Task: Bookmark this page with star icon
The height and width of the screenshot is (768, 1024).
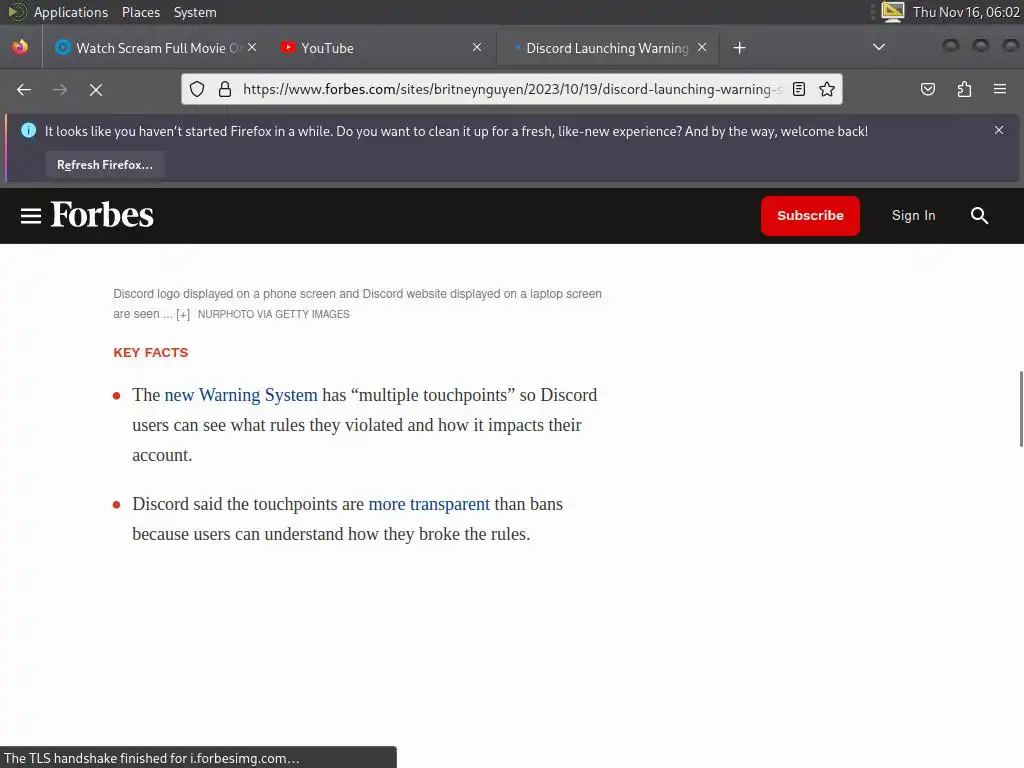Action: [827, 89]
